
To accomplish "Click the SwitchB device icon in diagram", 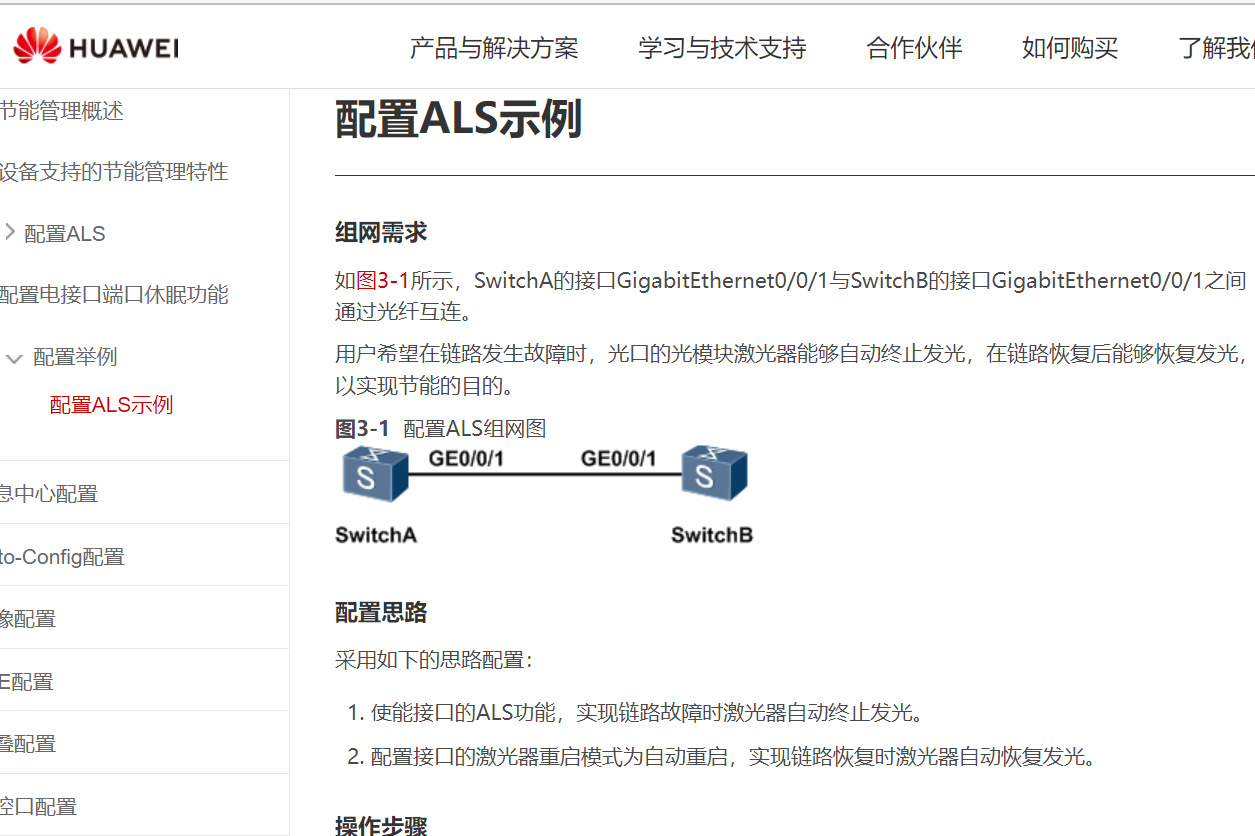I will pos(714,473).
